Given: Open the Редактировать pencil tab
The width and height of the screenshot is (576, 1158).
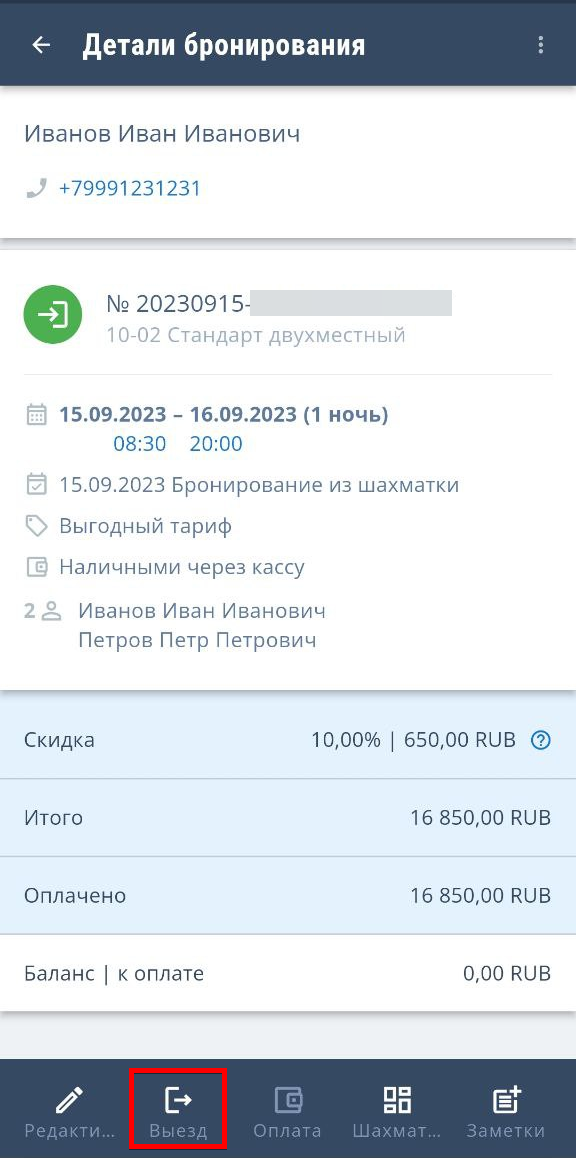Looking at the screenshot, I should click(70, 1113).
